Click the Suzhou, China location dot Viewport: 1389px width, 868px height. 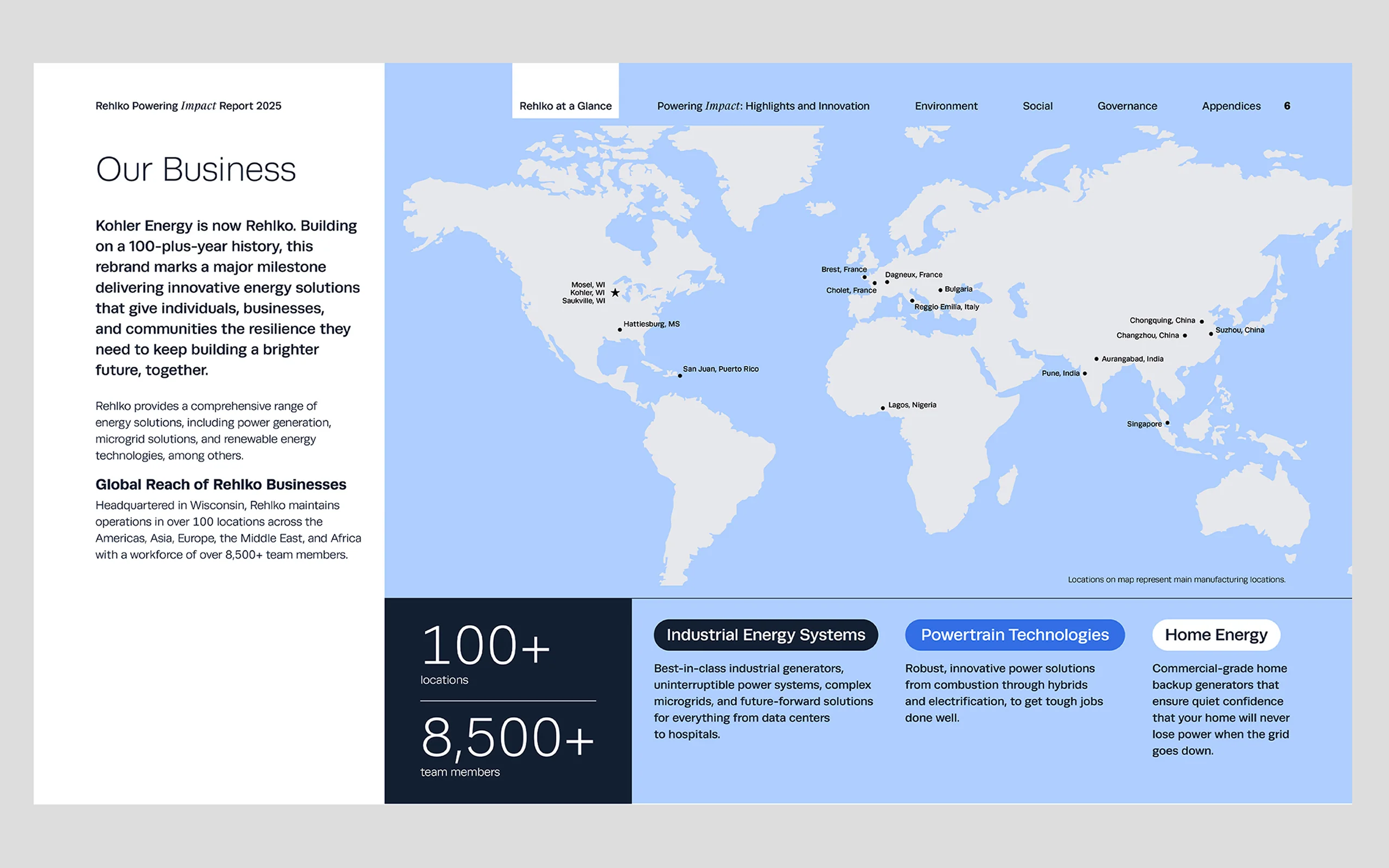[x=1211, y=334]
